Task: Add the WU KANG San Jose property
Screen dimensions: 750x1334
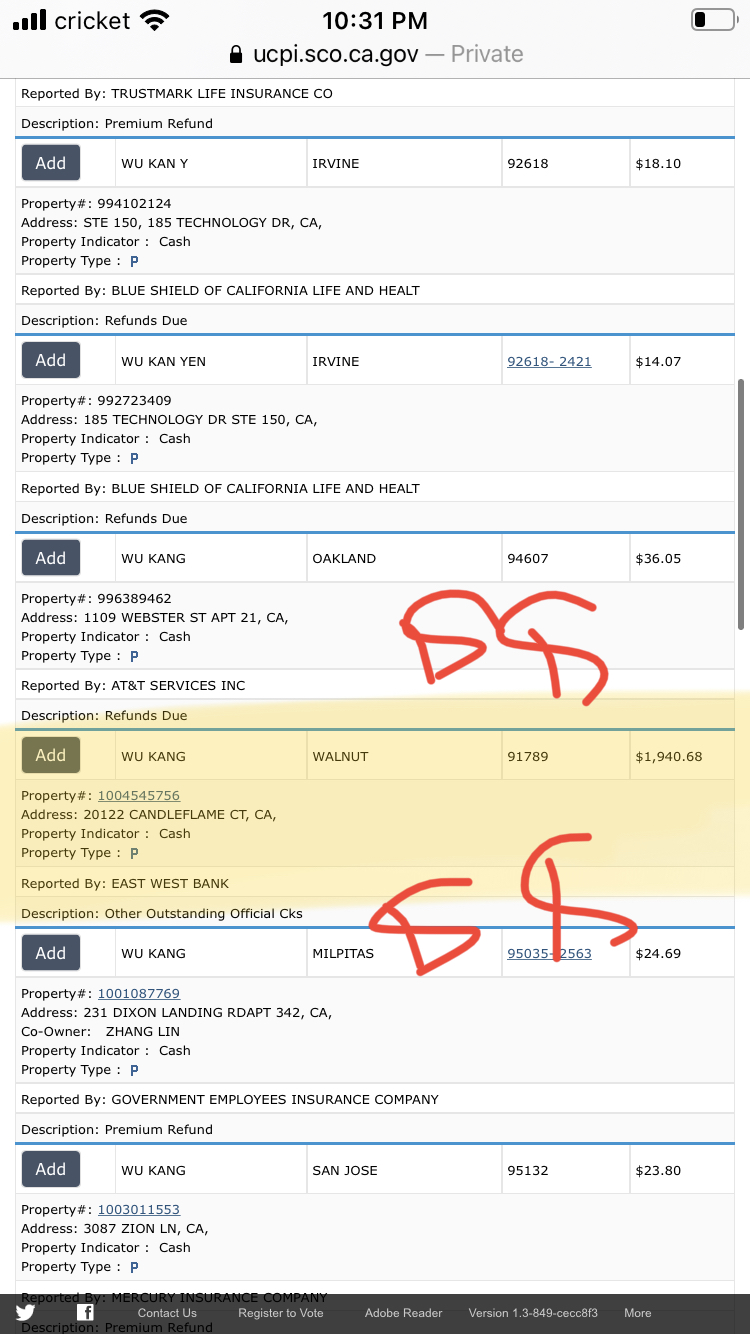Action: (x=51, y=1169)
